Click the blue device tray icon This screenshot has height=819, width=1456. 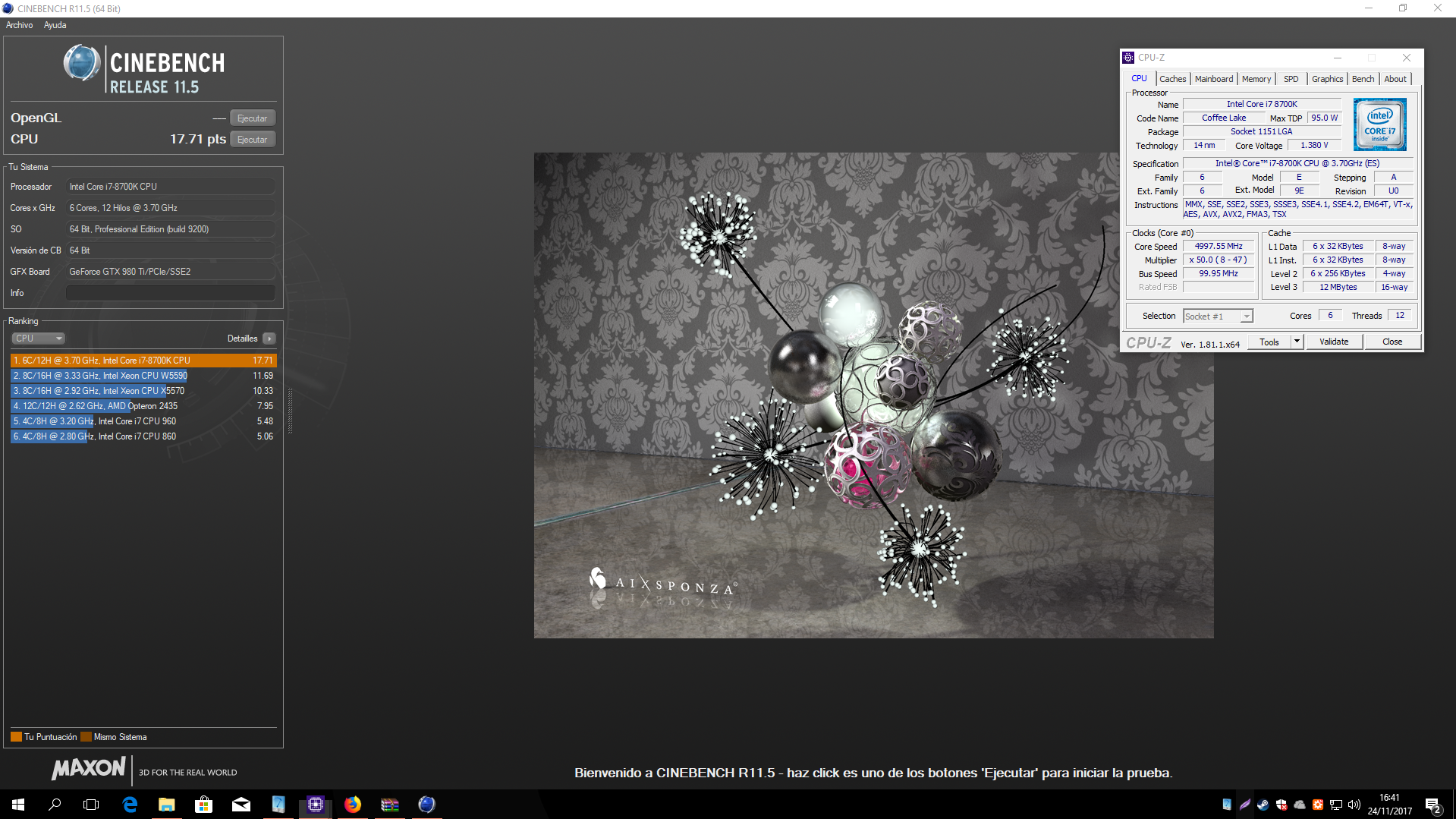[x=1227, y=805]
